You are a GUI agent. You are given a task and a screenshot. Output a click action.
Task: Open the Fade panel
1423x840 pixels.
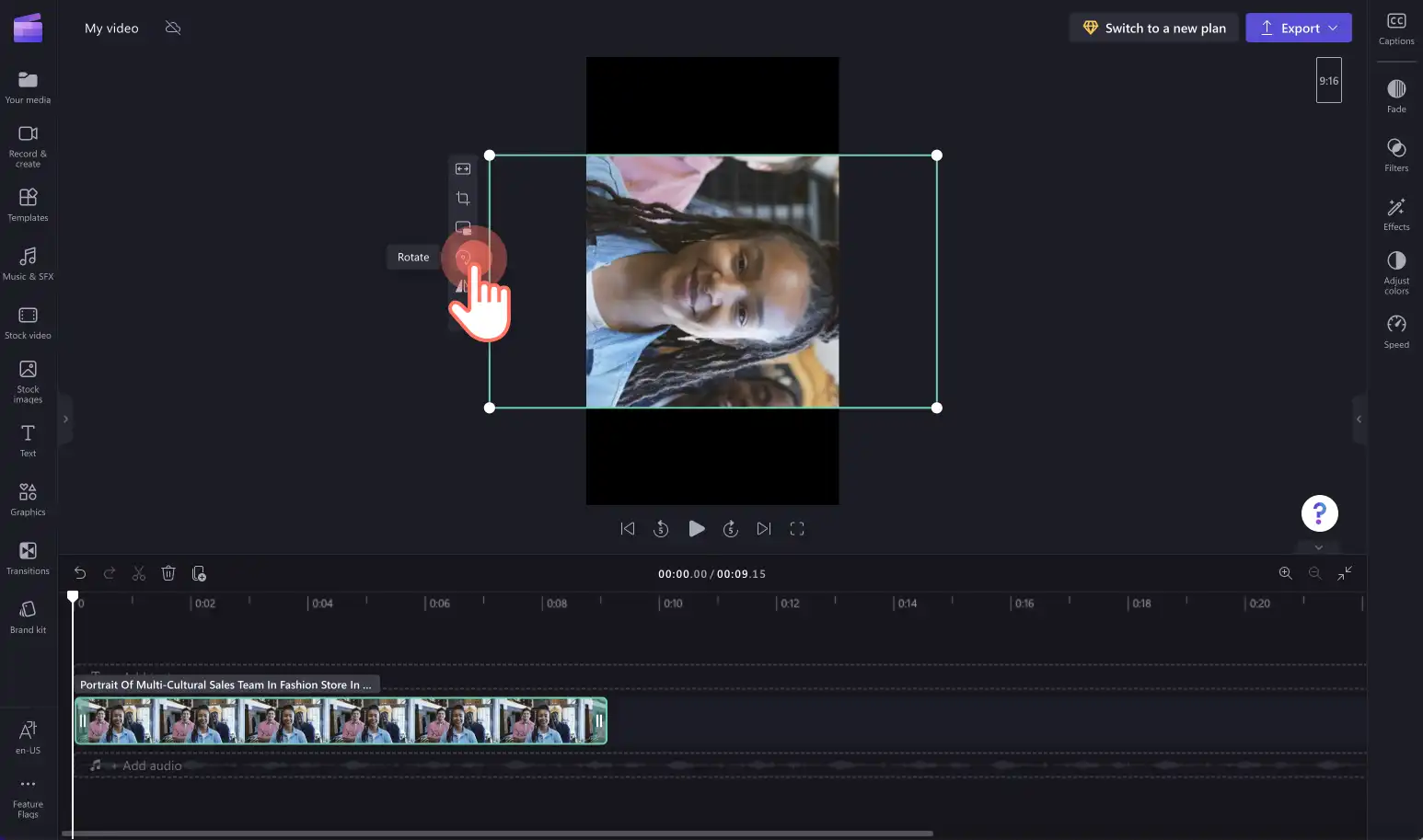coord(1396,96)
